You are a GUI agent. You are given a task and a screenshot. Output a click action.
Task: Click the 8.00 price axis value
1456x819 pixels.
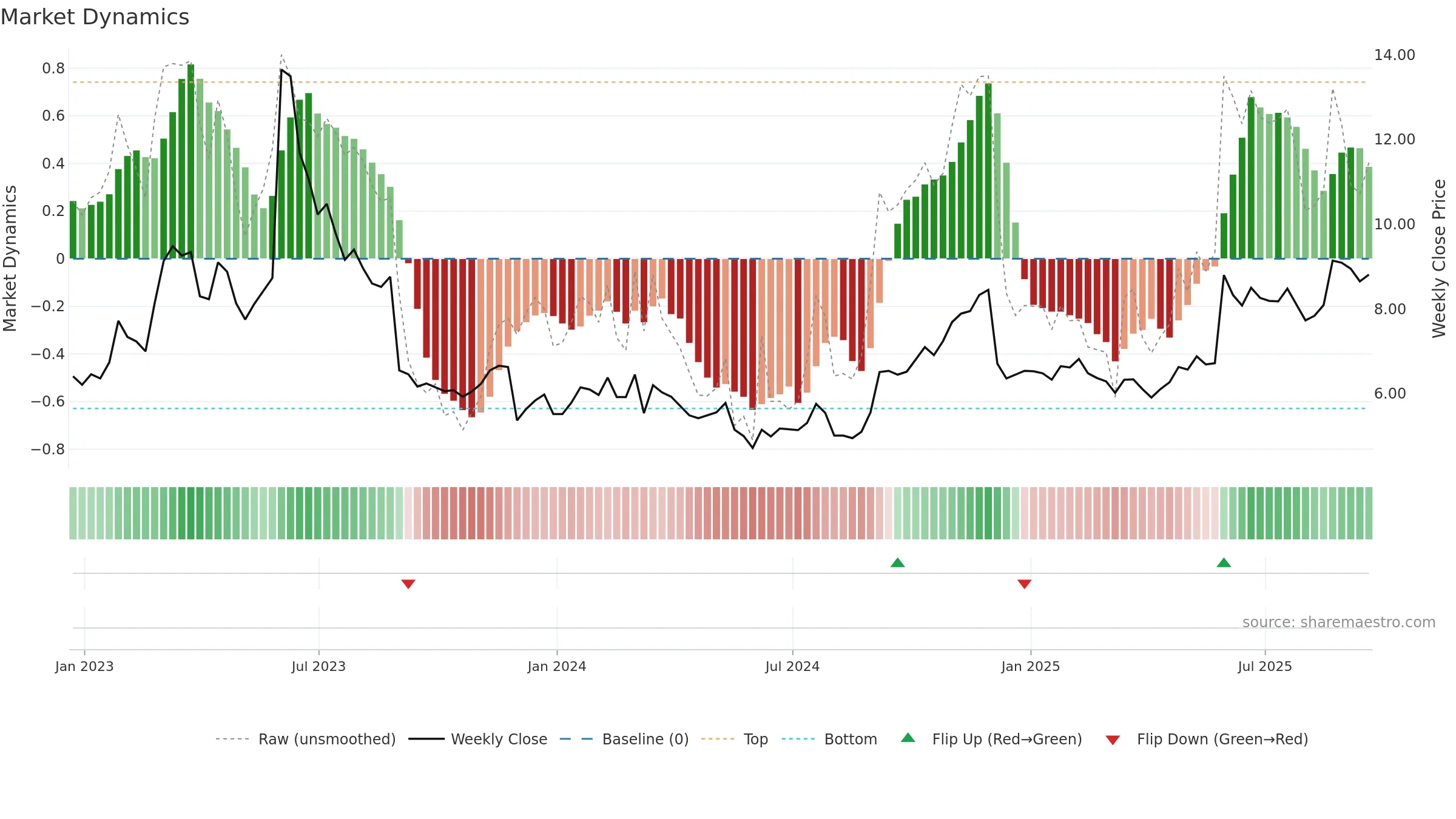pyautogui.click(x=1390, y=309)
